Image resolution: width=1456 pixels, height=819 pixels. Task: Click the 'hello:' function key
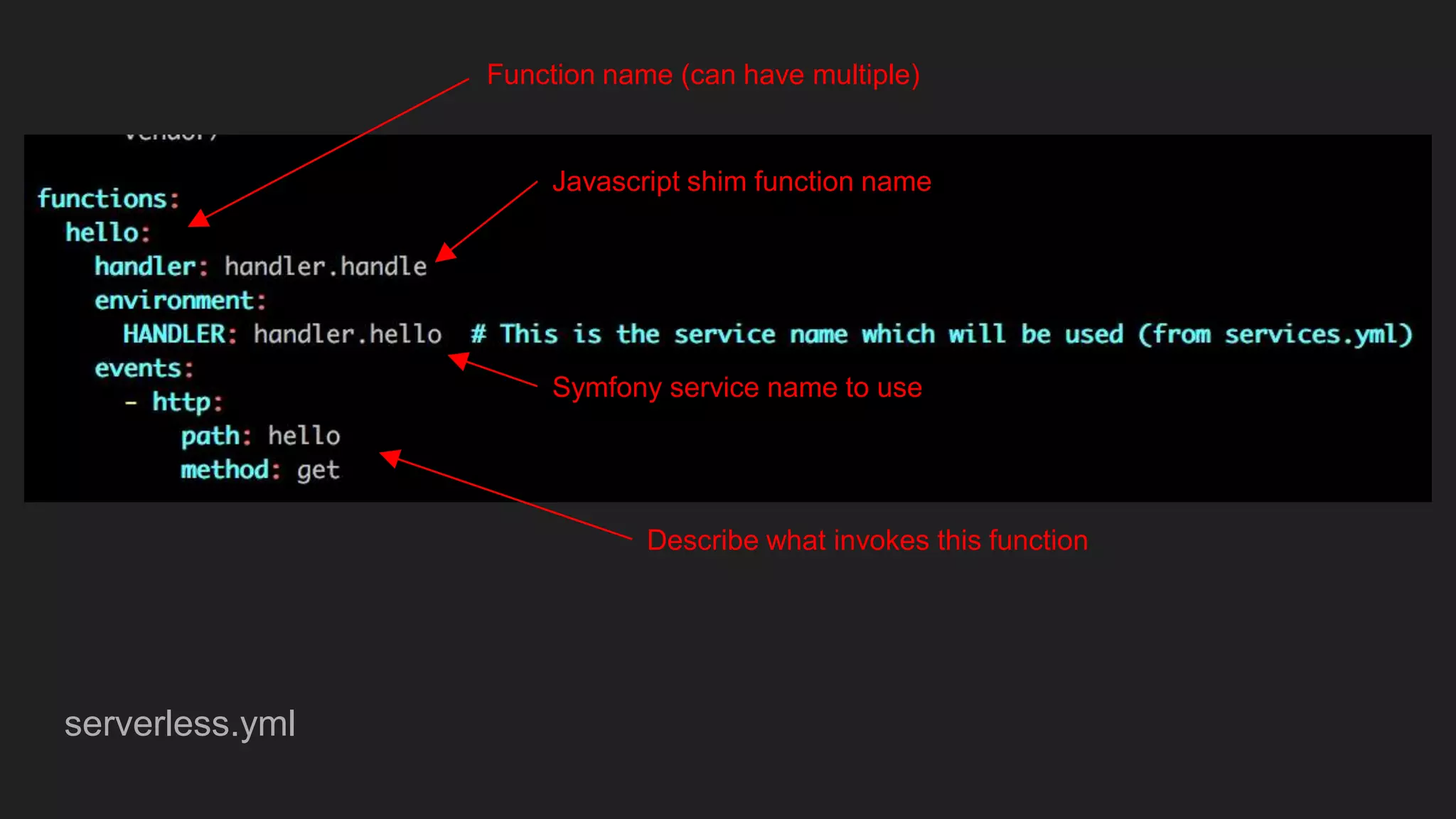pyautogui.click(x=108, y=233)
